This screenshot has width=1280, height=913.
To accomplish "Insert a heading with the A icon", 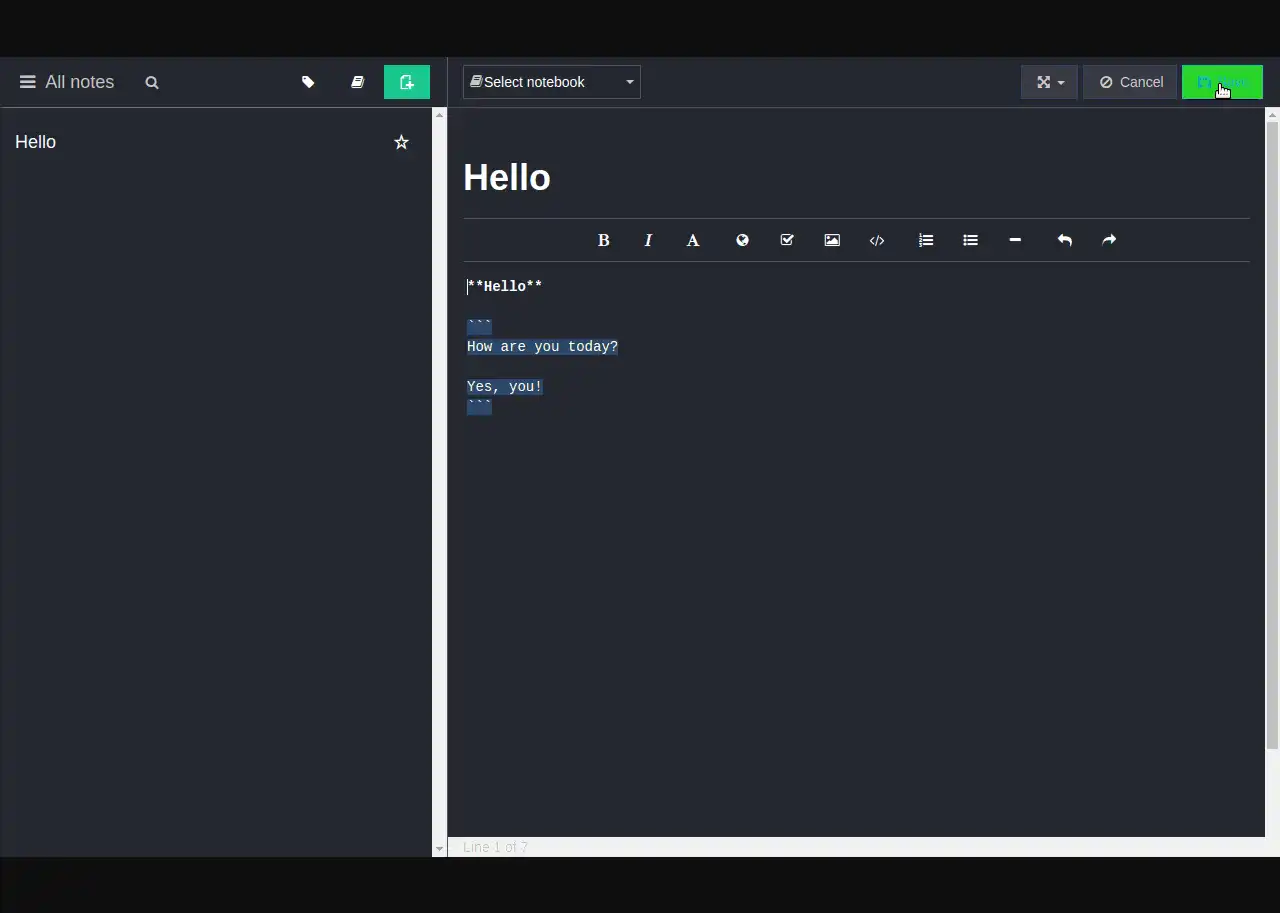I will click(x=693, y=240).
